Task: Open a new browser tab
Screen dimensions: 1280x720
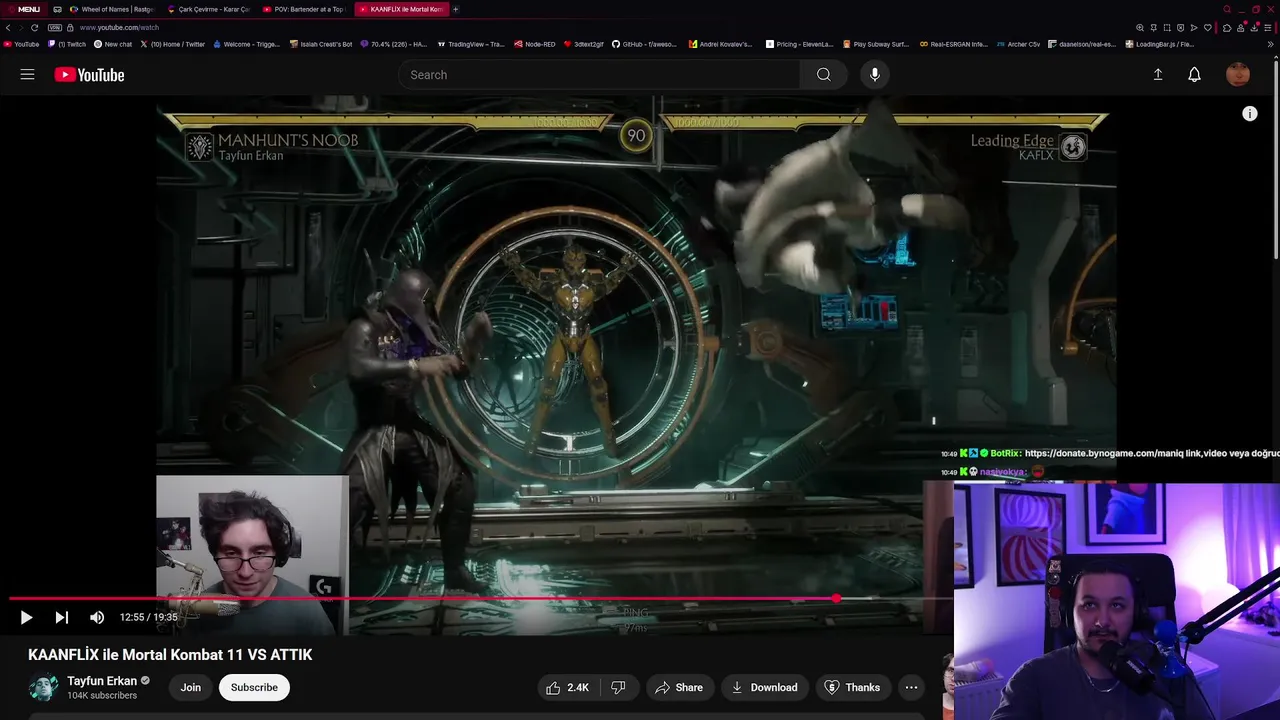Action: (456, 9)
